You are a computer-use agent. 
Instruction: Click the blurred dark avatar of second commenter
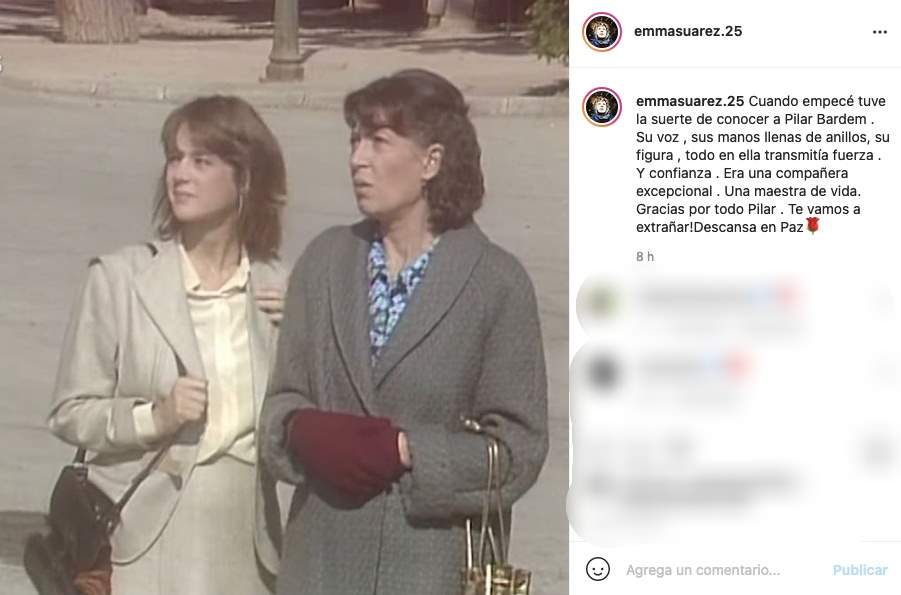(602, 372)
